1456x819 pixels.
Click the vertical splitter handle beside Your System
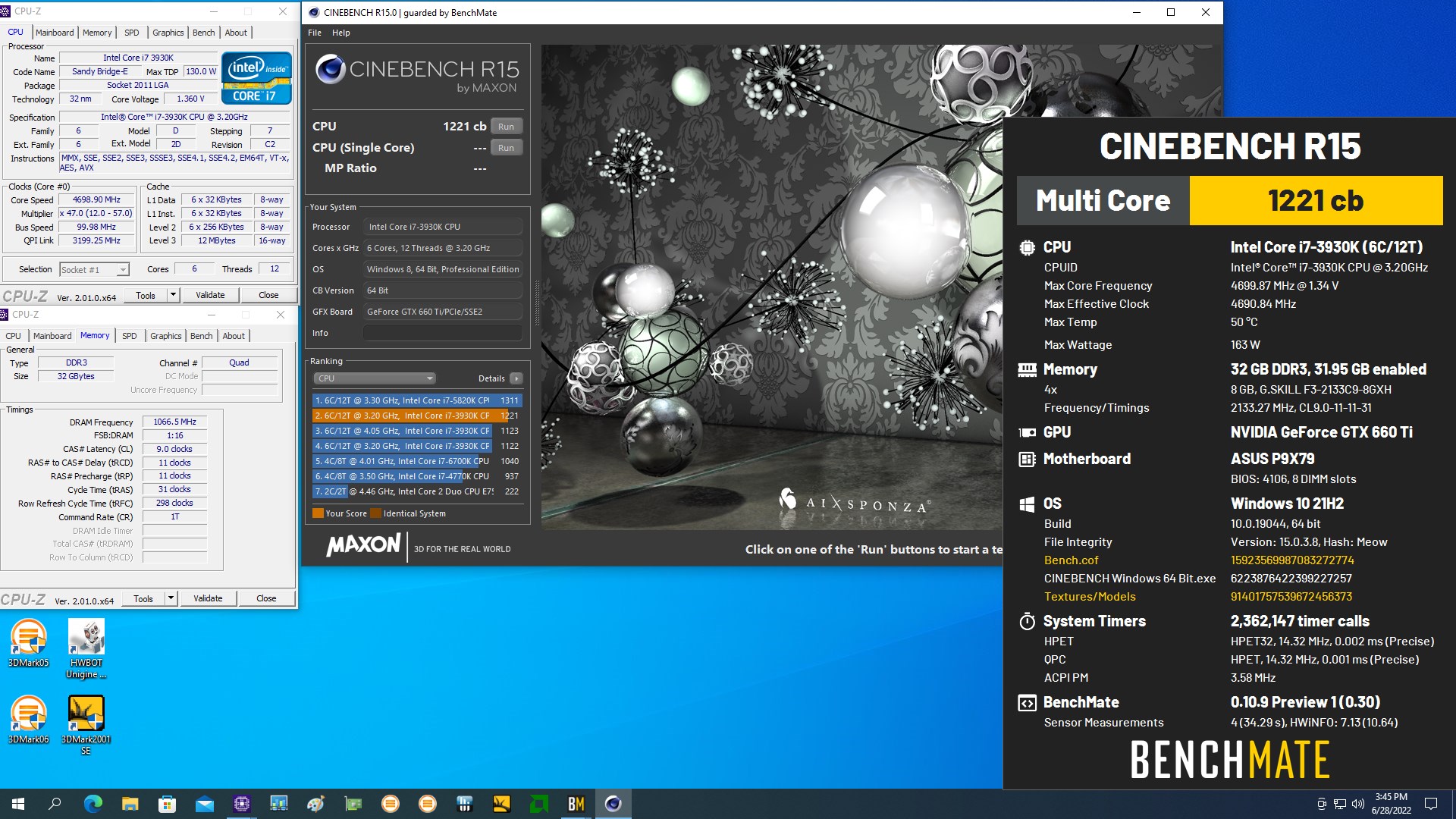tap(536, 303)
